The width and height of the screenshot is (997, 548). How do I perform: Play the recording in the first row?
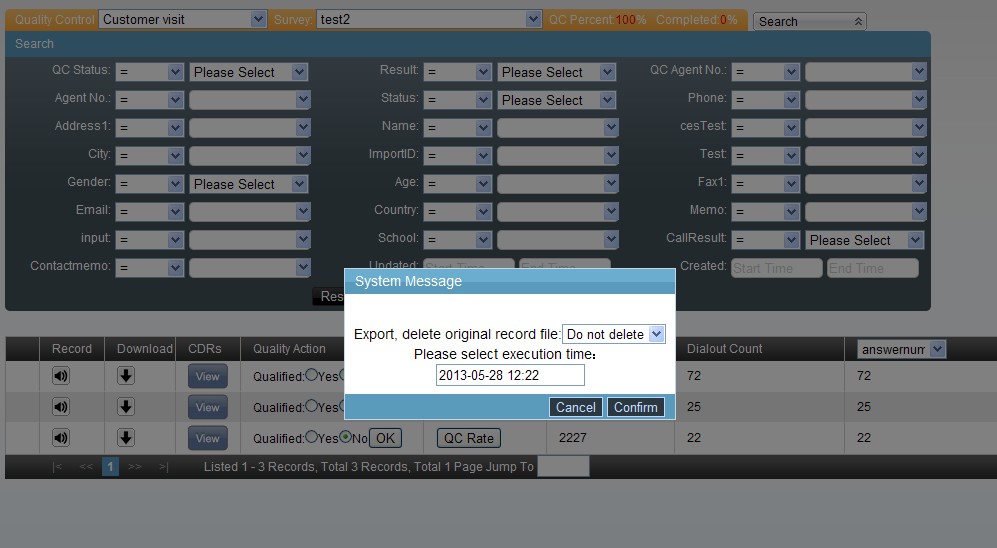tap(61, 376)
